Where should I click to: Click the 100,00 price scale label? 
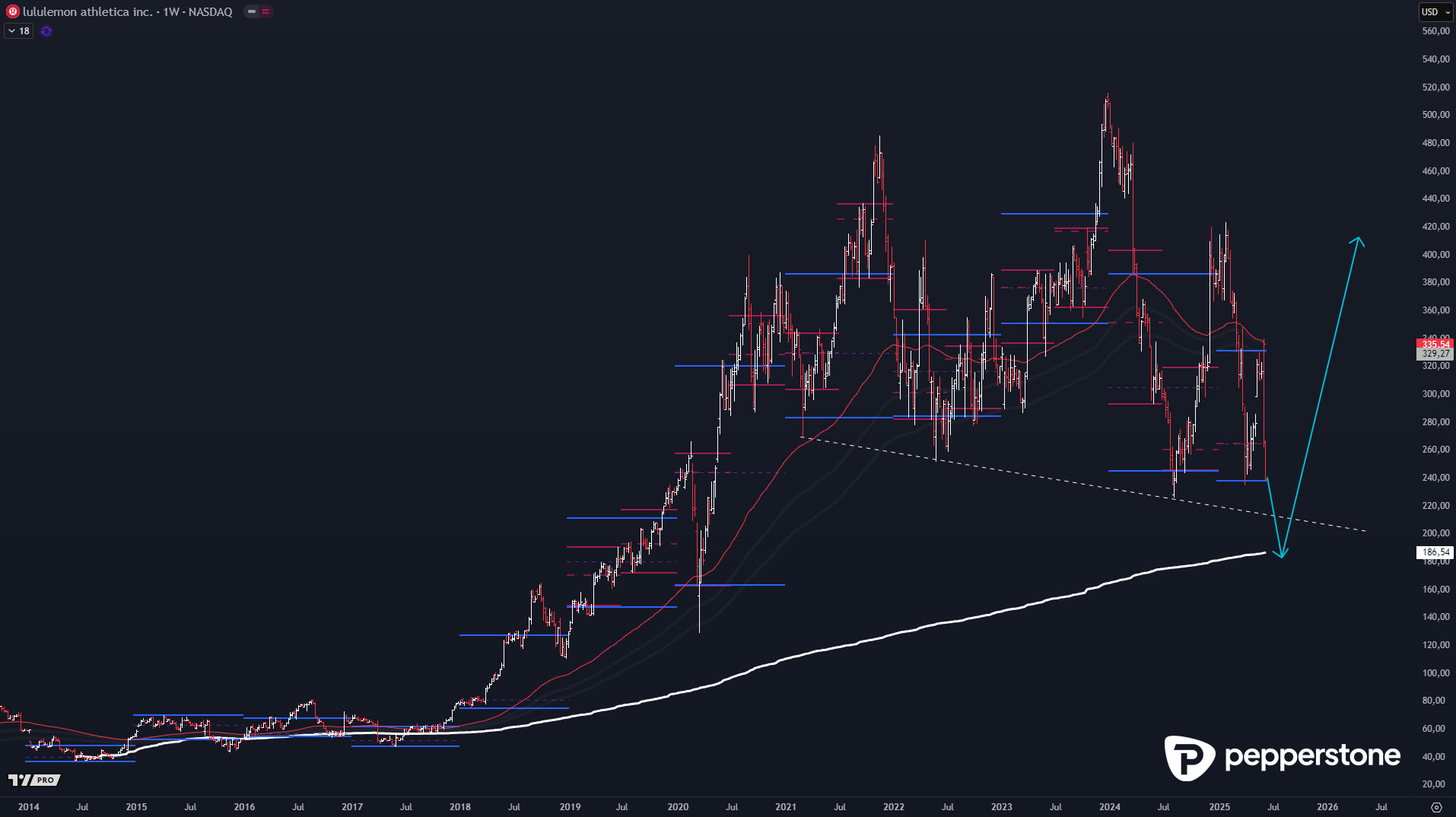[1435, 673]
